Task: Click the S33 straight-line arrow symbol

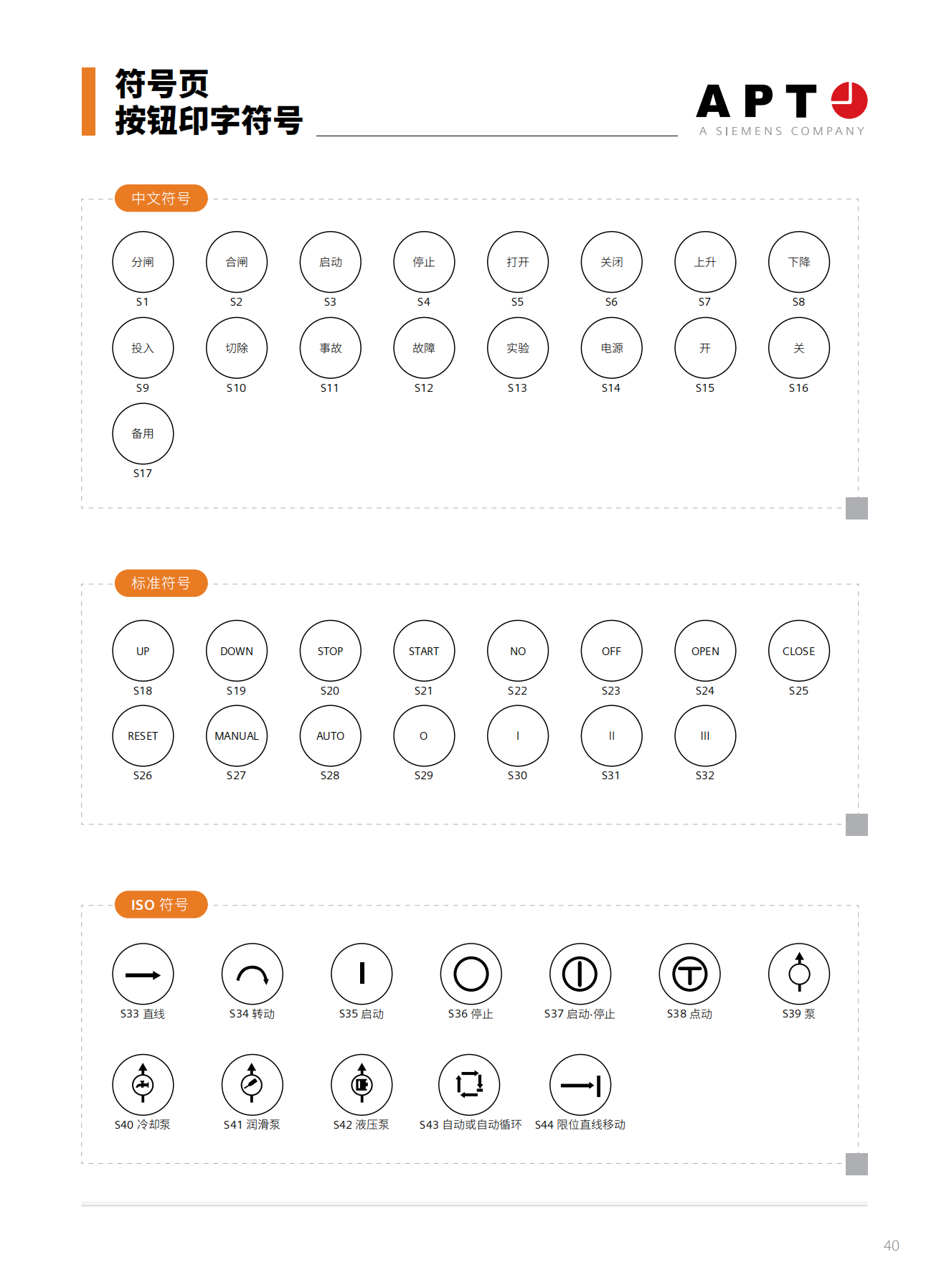Action: (x=143, y=974)
